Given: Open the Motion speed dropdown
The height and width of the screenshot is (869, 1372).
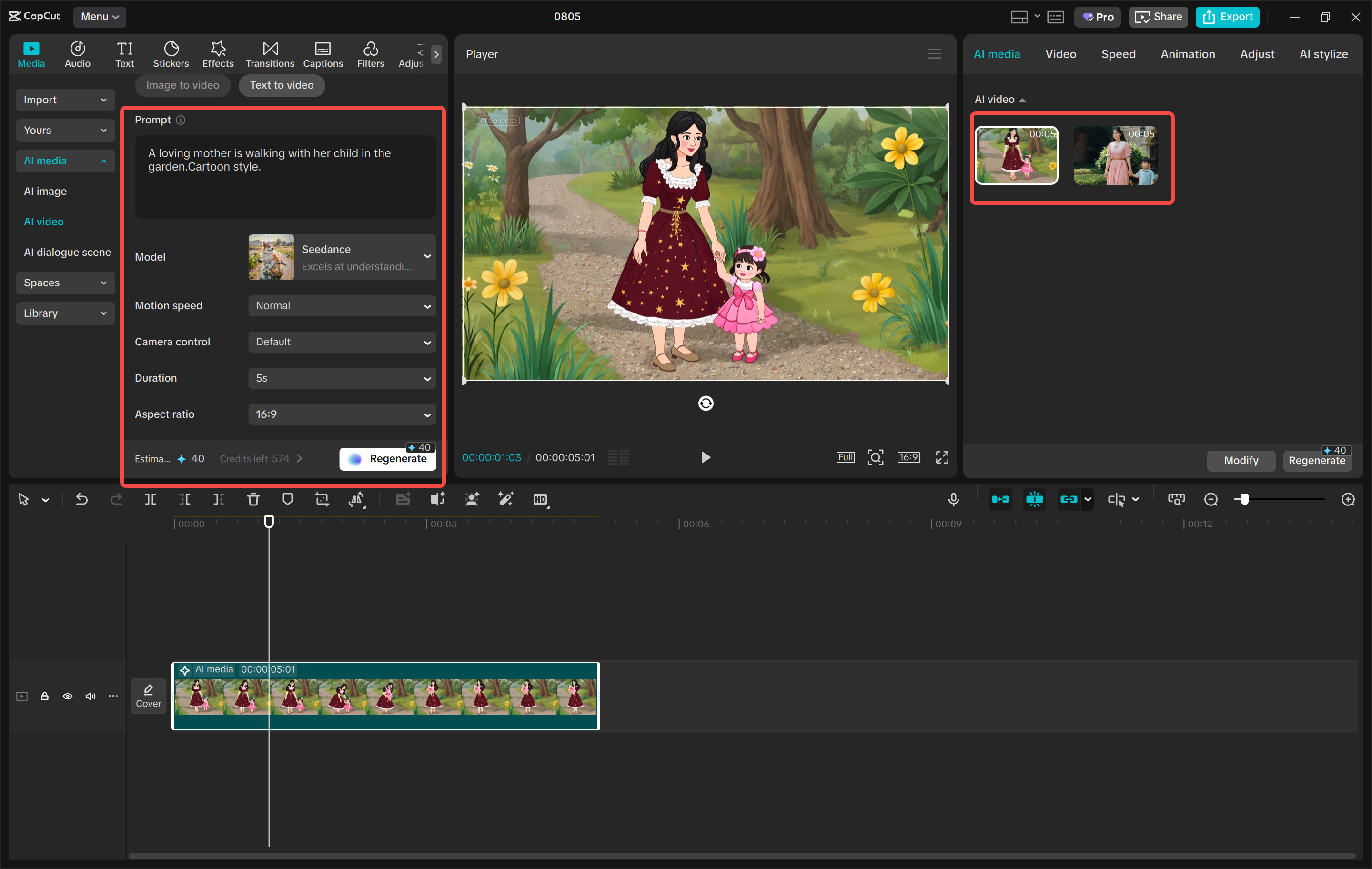Looking at the screenshot, I should (x=341, y=305).
